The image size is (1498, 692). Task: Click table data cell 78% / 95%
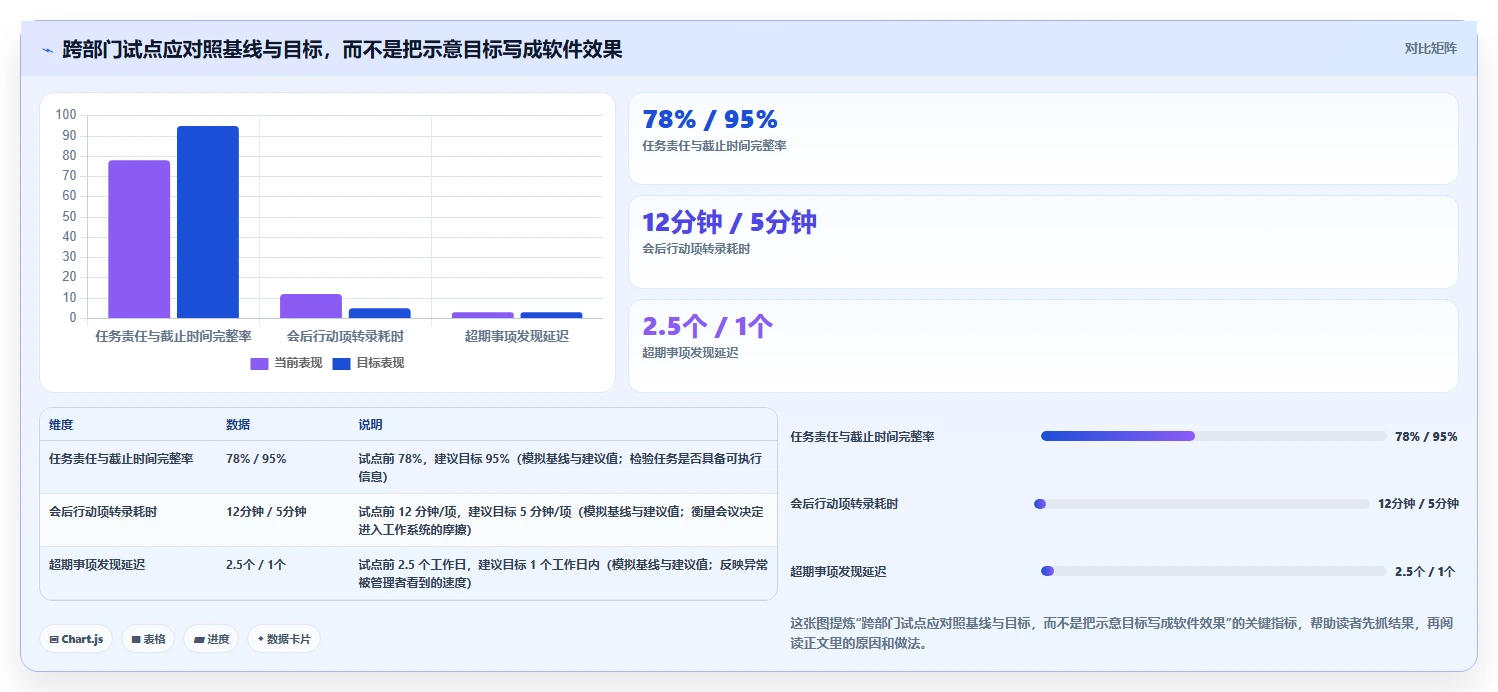pos(256,459)
